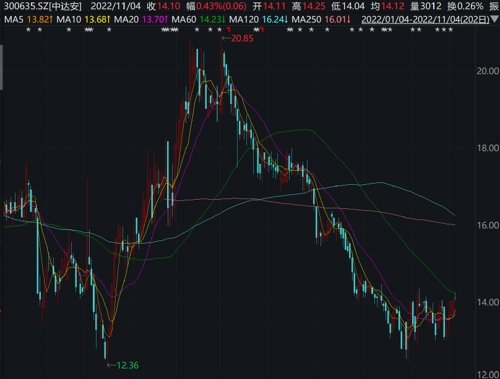Click the star marker below MA10 label
This screenshot has width=500, height=379.
click(69, 30)
